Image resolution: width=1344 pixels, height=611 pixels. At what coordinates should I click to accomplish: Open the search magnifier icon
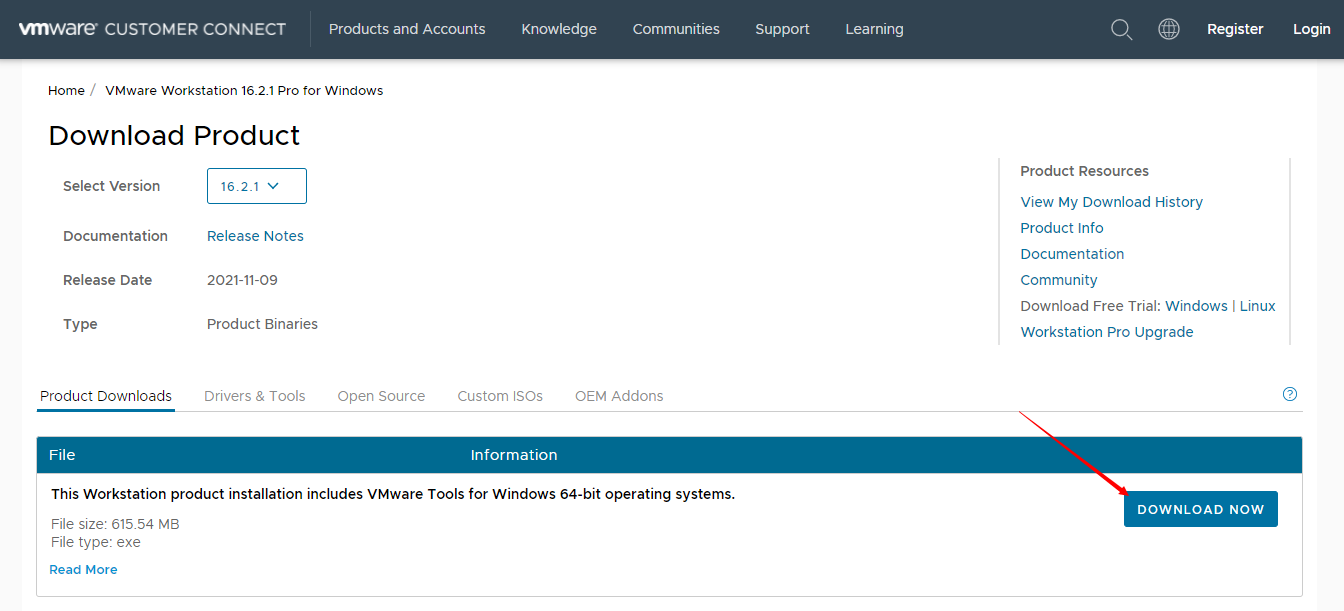1122,29
